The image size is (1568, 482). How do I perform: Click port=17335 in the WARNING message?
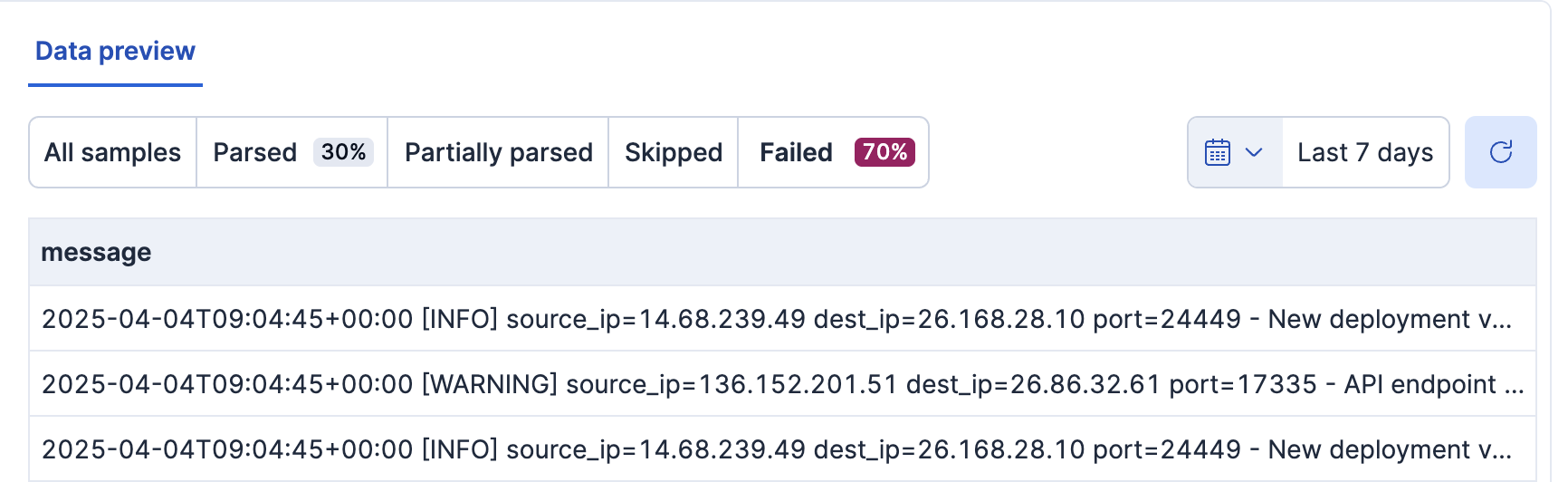(x=1242, y=384)
